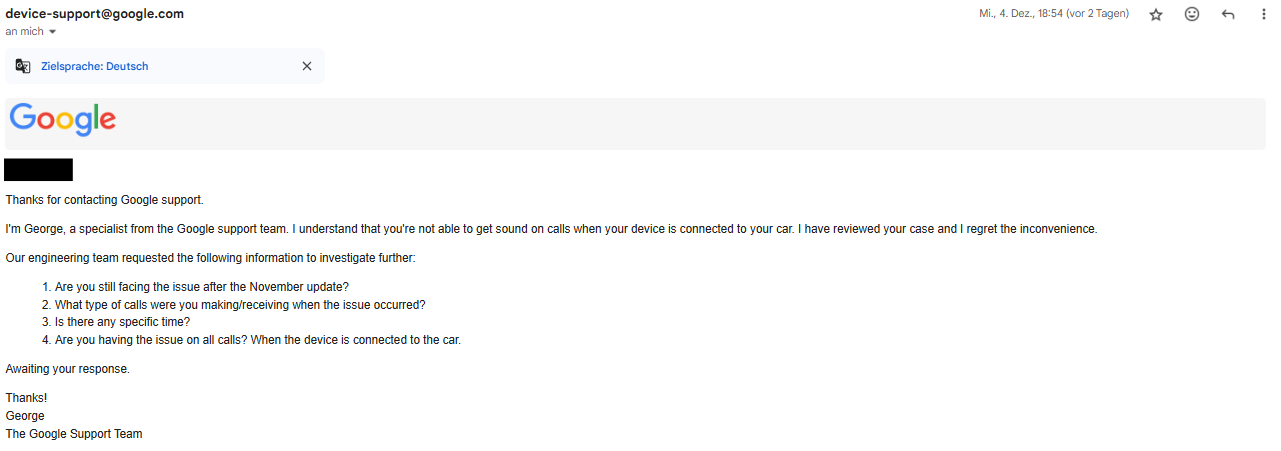1281x451 pixels.
Task: Open the three-dot more options menu
Action: 1264,15
